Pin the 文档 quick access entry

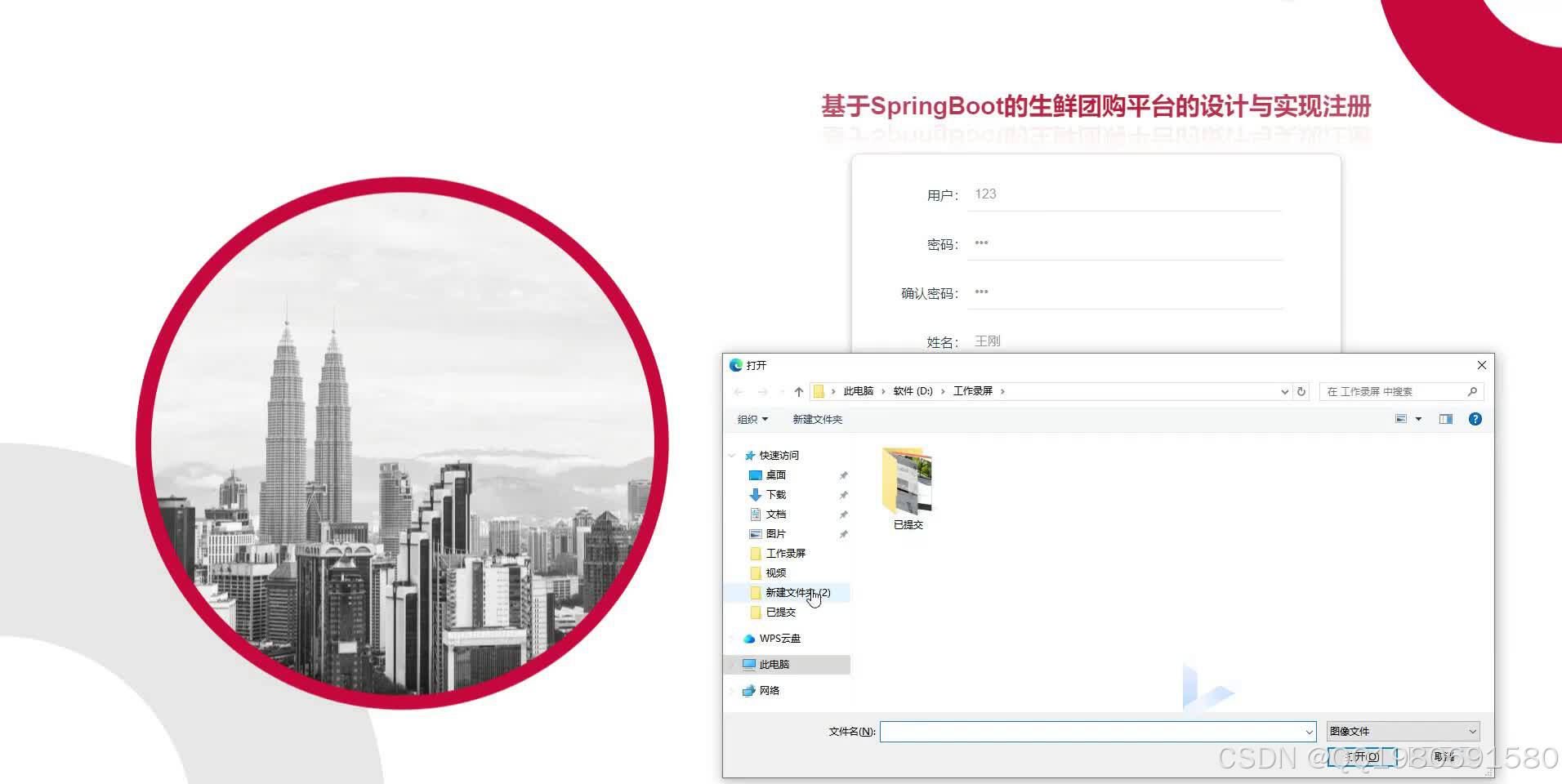click(843, 514)
